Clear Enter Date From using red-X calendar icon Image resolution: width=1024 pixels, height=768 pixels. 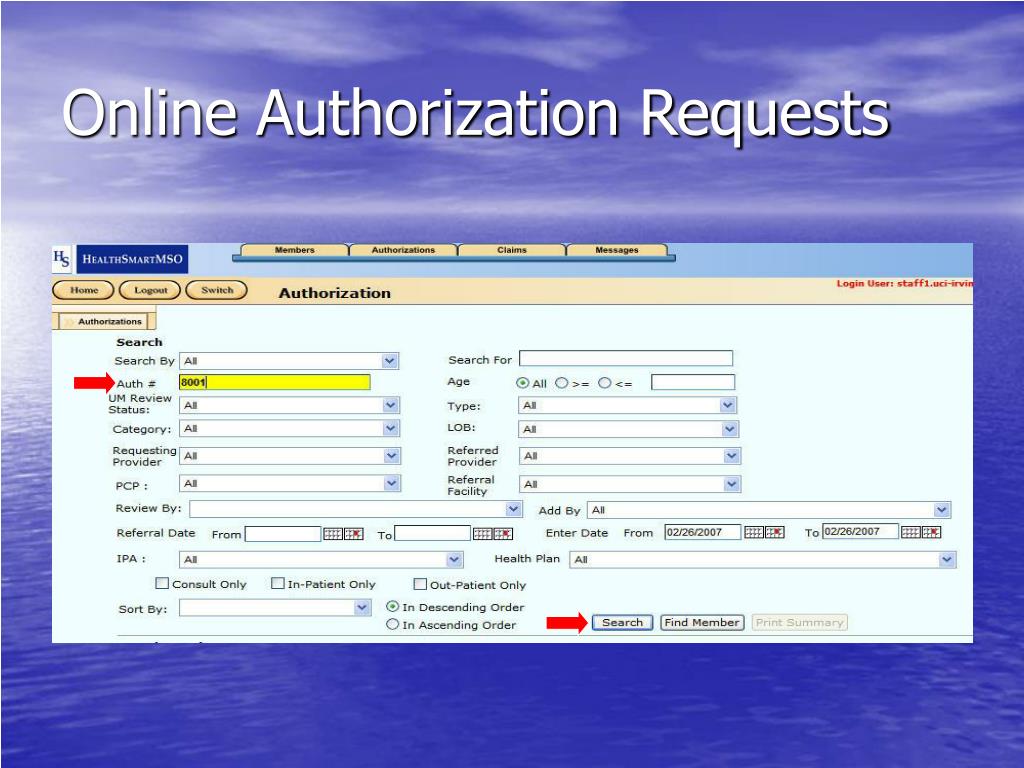(x=775, y=532)
